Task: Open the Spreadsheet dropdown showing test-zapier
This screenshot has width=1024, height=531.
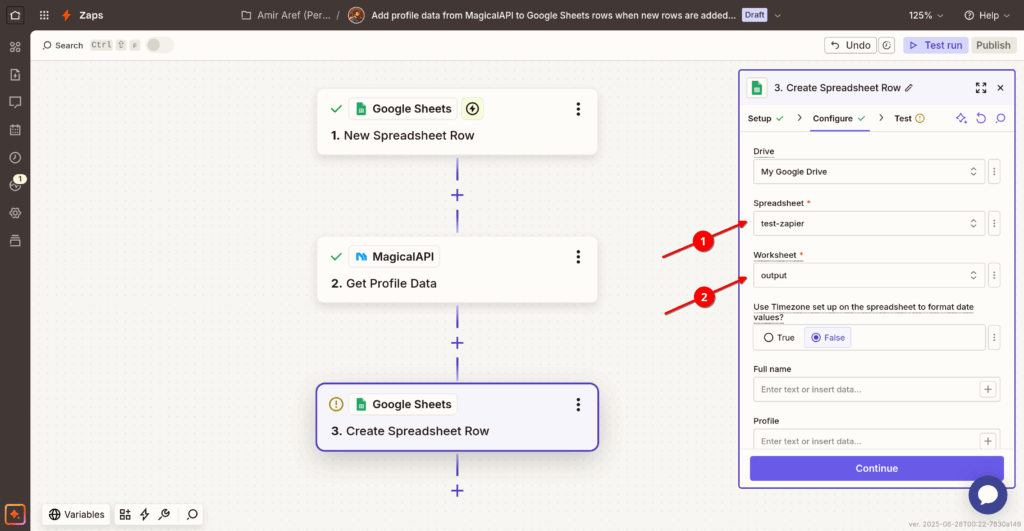Action: [869, 223]
